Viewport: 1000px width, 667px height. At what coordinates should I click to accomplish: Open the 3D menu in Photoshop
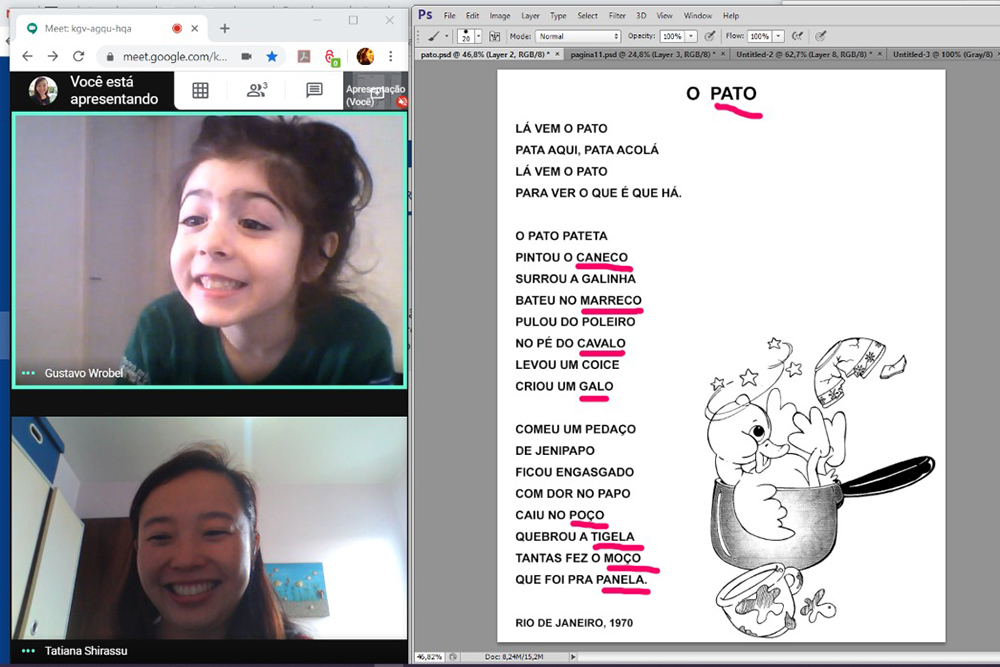point(641,16)
